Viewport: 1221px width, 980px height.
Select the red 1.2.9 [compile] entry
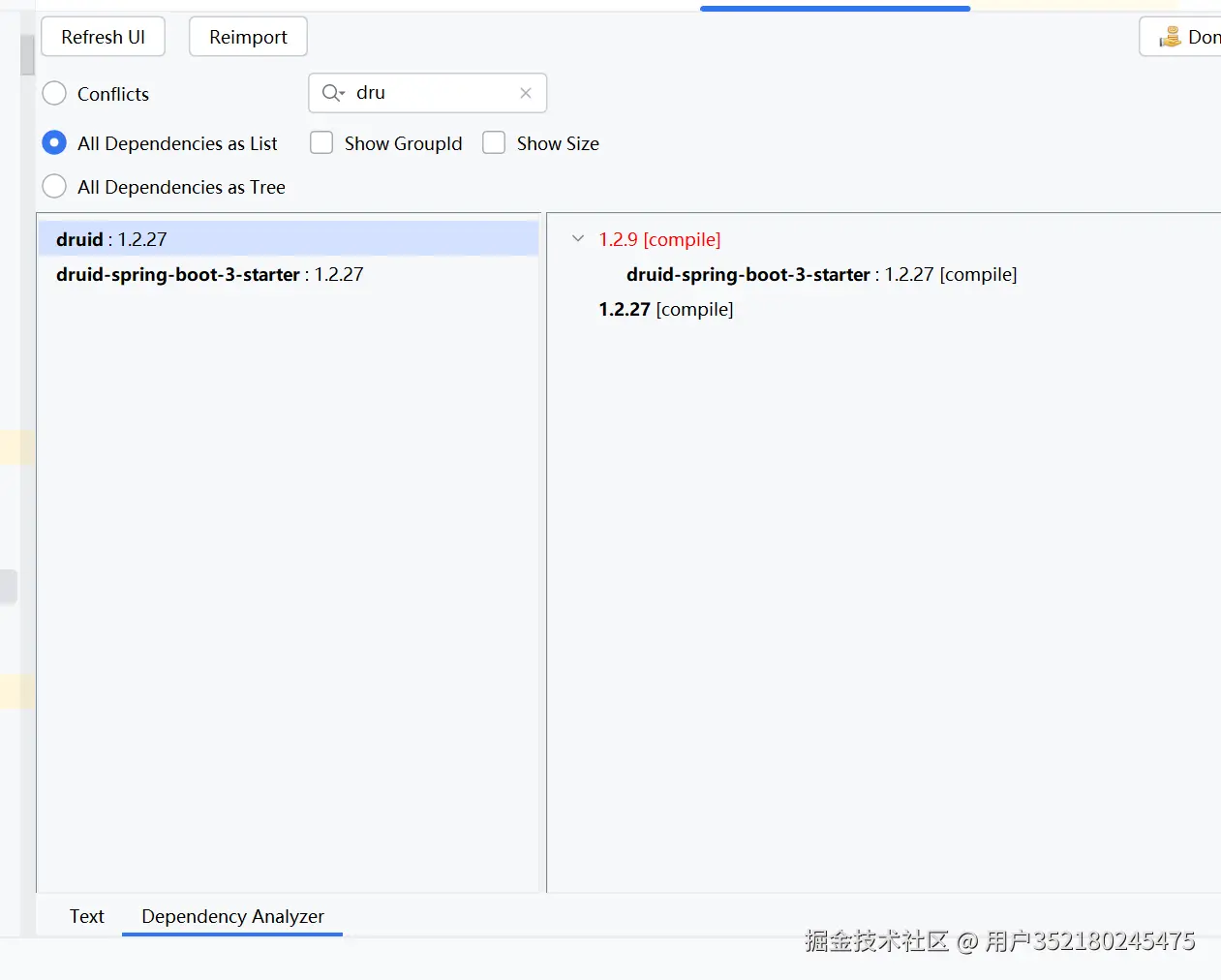[659, 239]
